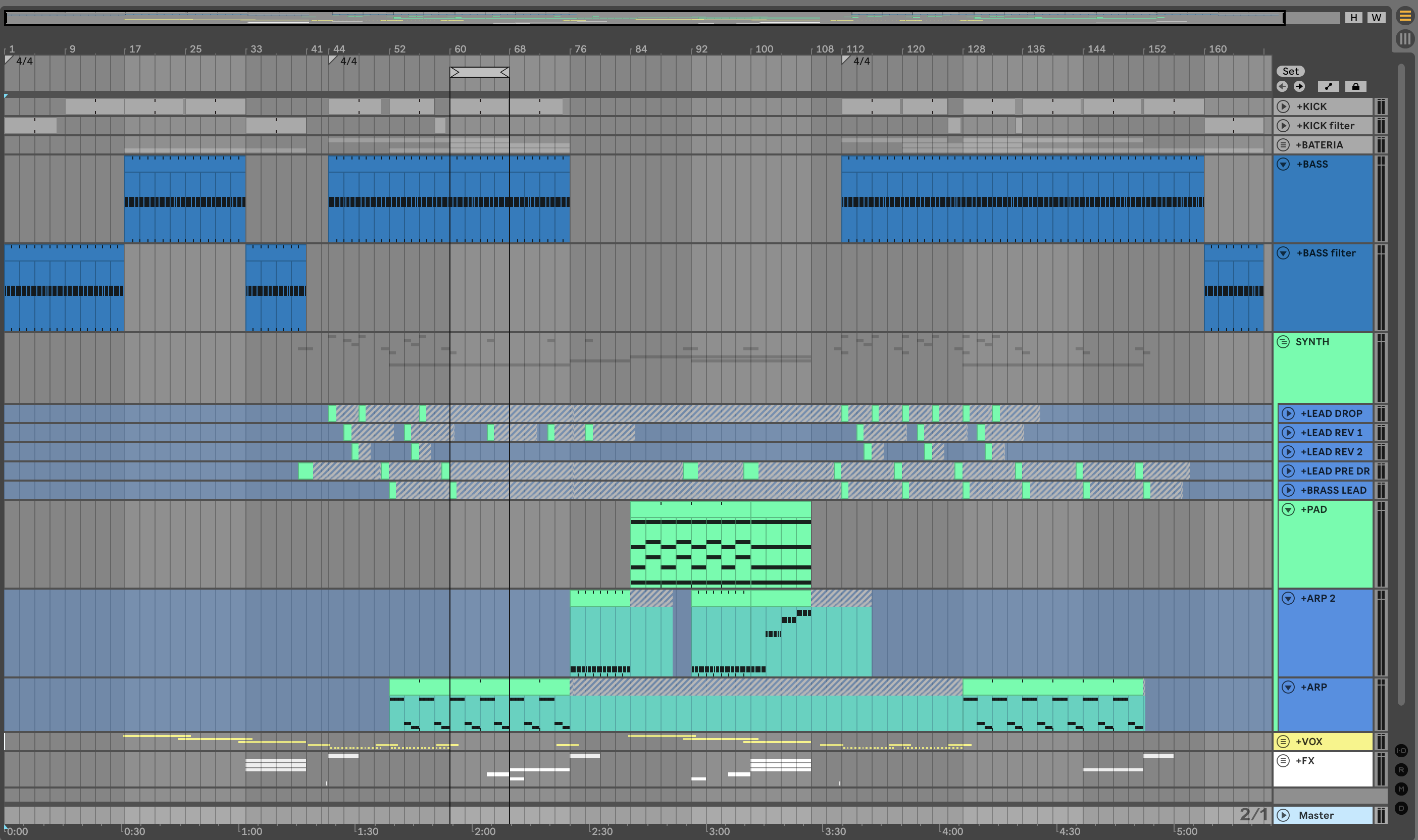Unfold the +VOX group track
Screen dimensions: 1418x840
pos(1283,742)
